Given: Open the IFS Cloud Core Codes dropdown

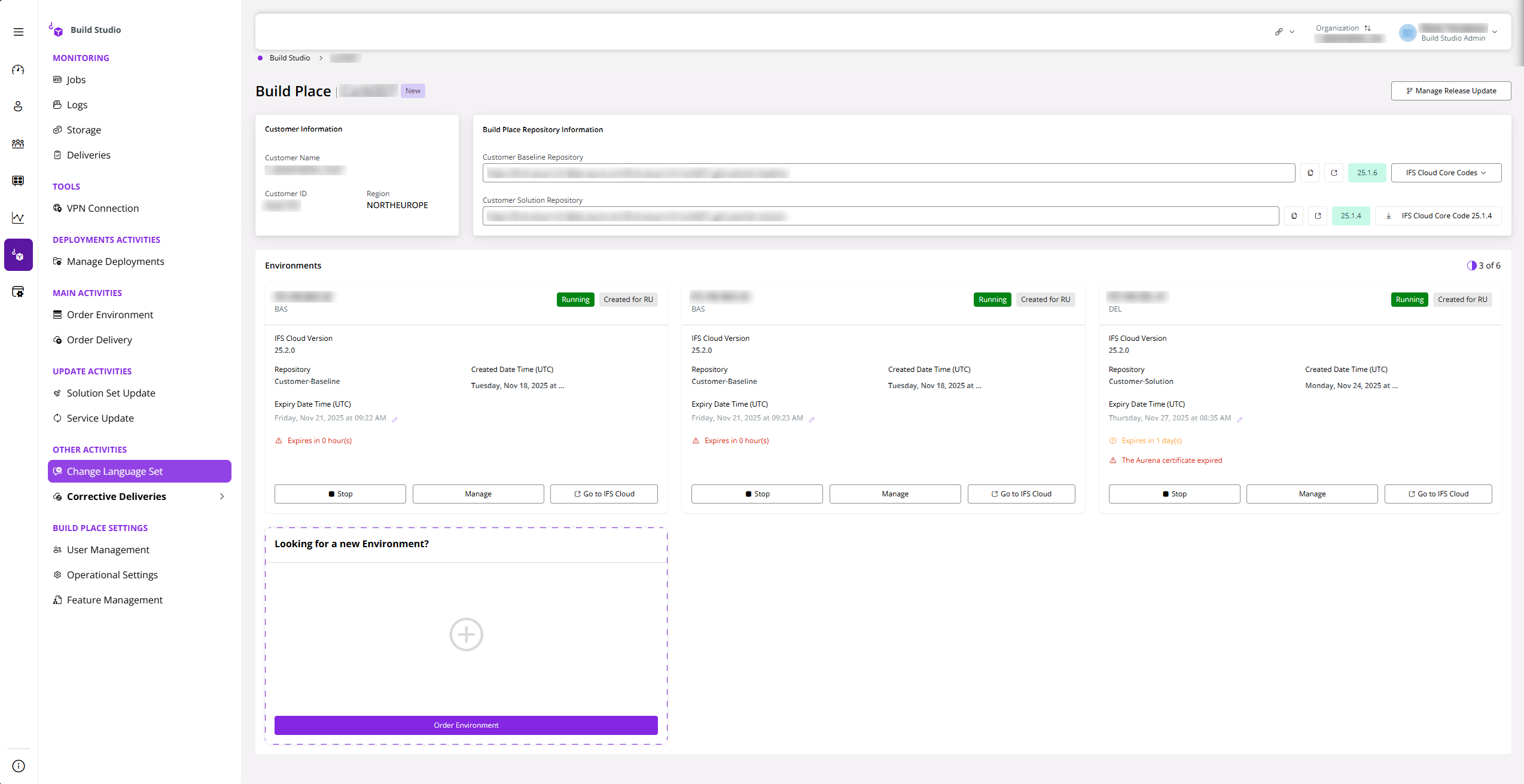Looking at the screenshot, I should tap(1446, 173).
